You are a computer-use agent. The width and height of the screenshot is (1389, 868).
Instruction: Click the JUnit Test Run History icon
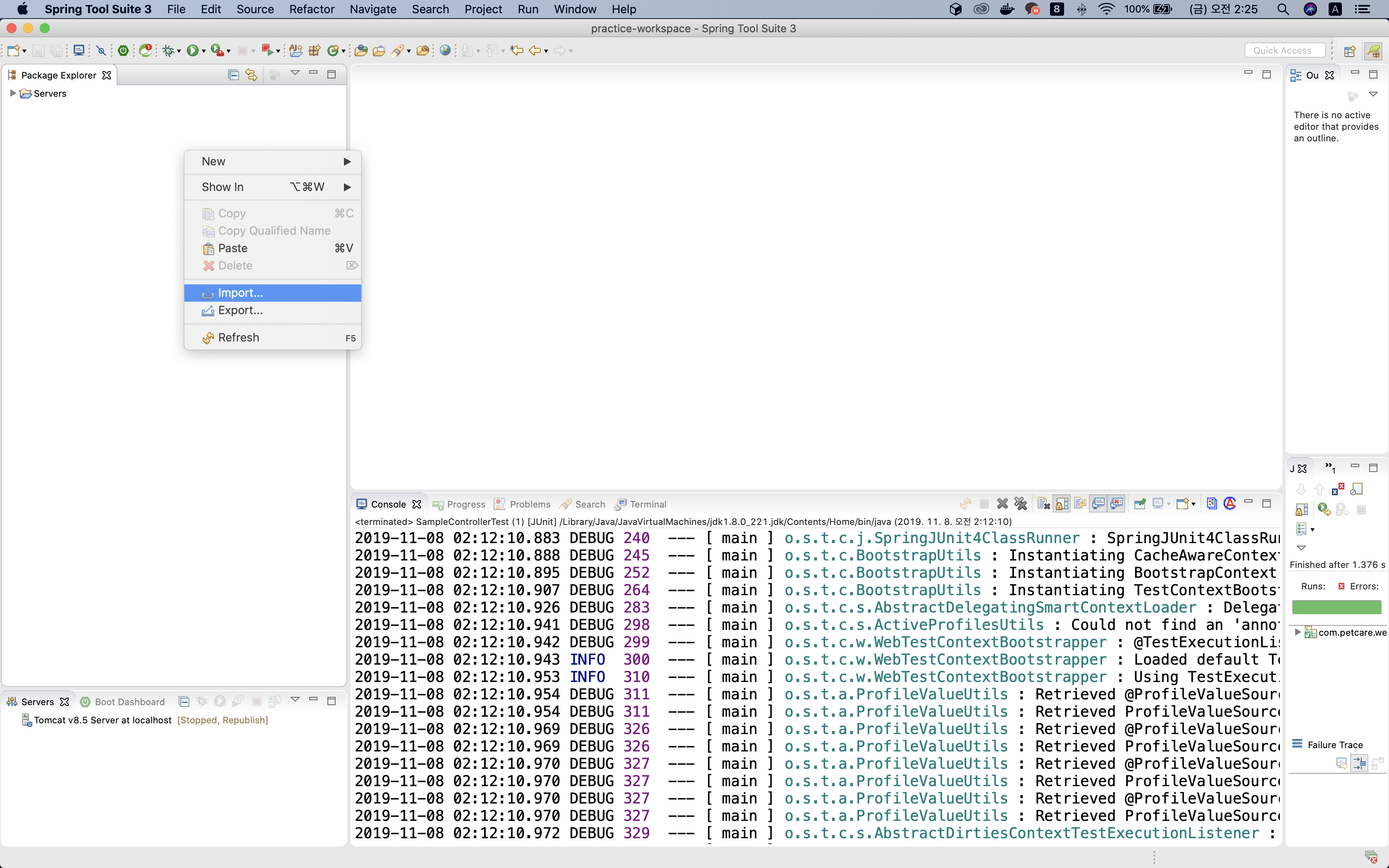click(1301, 529)
